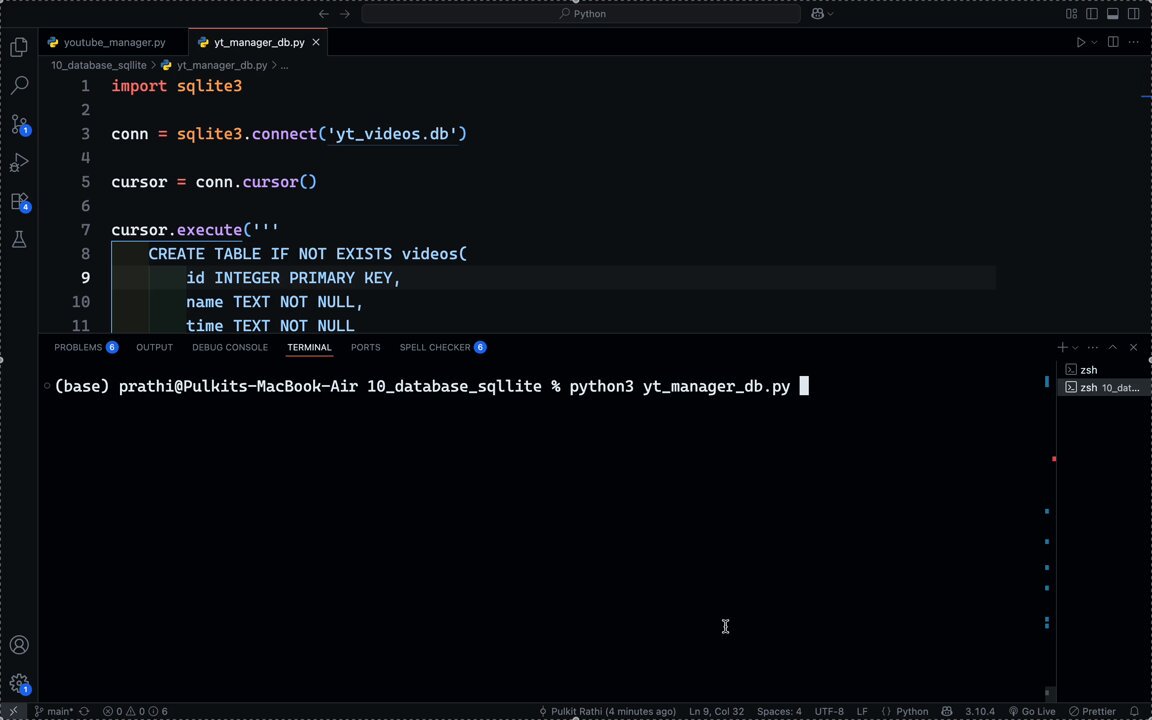Image resolution: width=1152 pixels, height=720 pixels.
Task: Open the remote window indicator
Action: click(x=13, y=711)
